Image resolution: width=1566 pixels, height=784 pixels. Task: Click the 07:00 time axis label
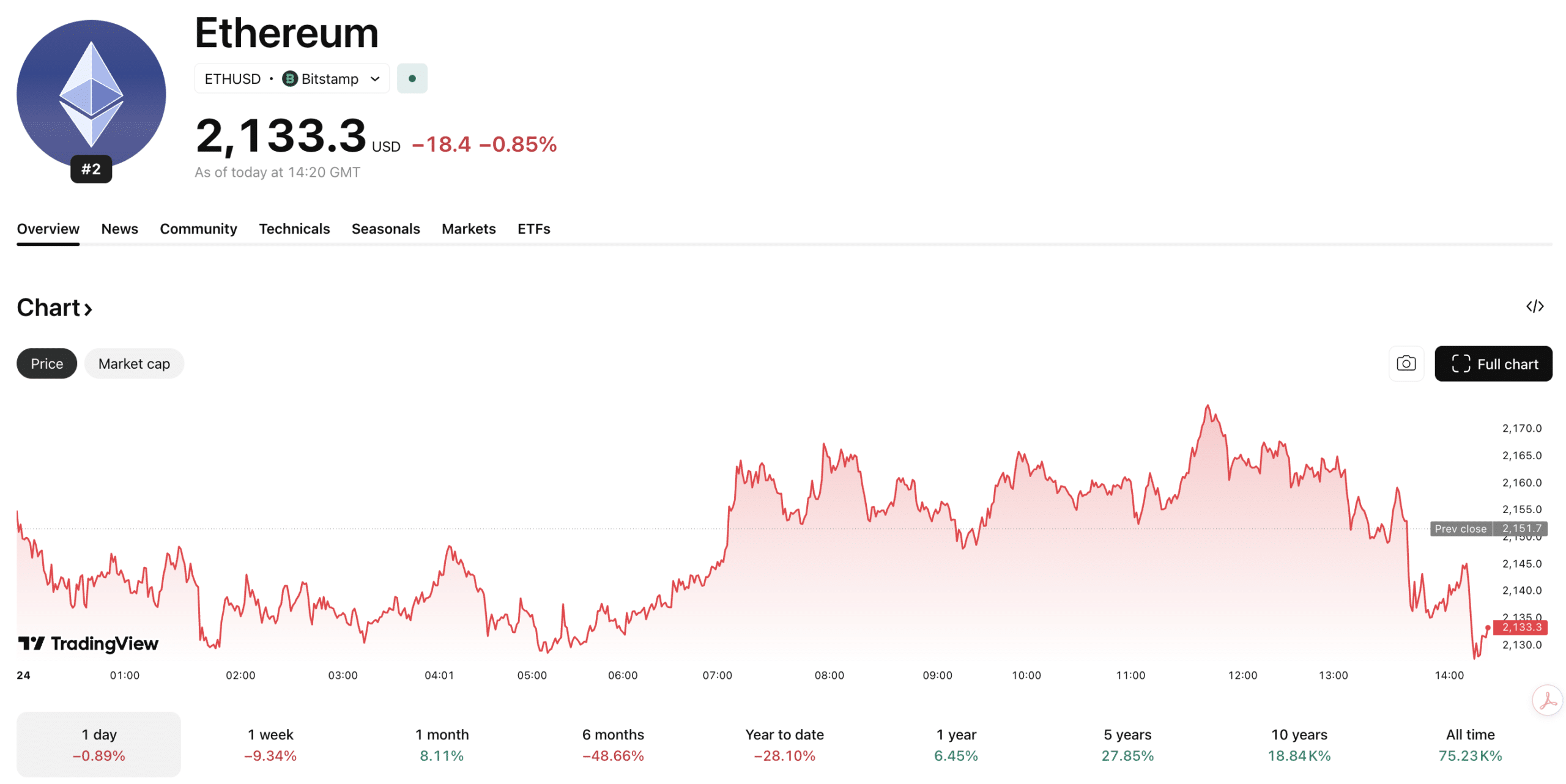point(717,675)
